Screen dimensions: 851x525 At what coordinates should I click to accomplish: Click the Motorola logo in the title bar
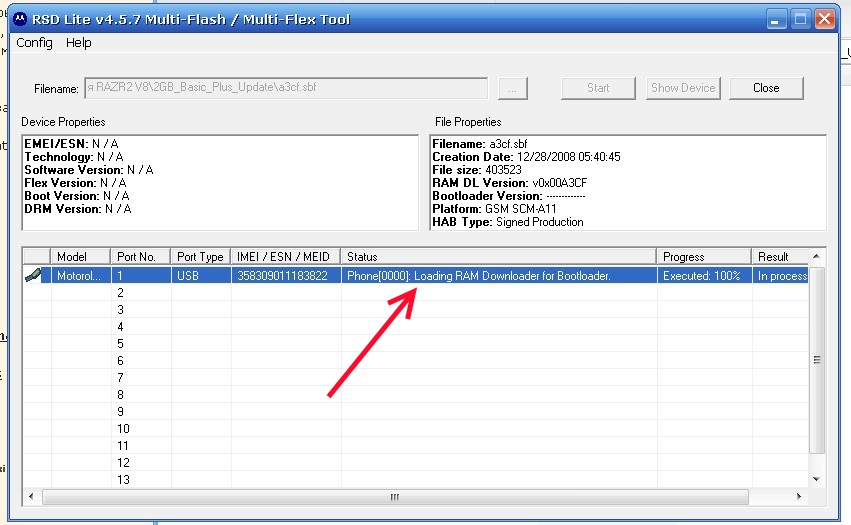click(20, 20)
